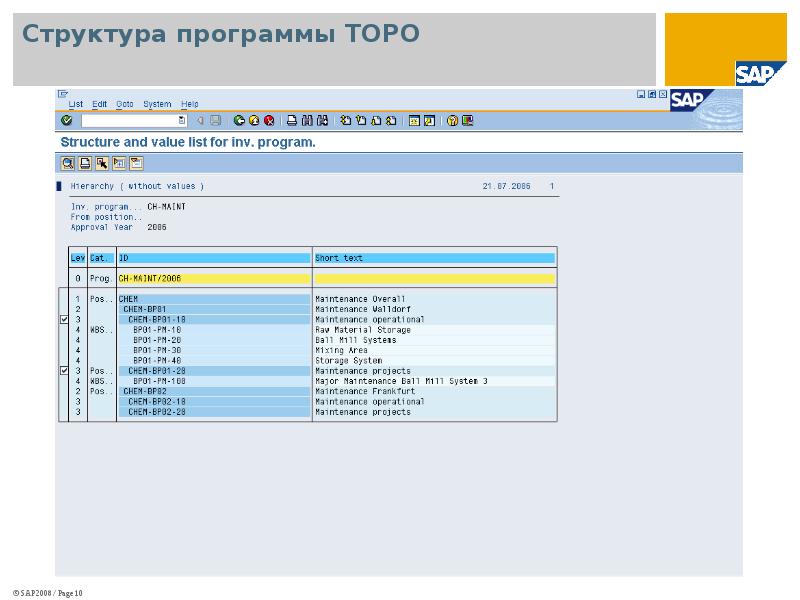
Task: Click the yellow Exit icon
Action: [254, 120]
